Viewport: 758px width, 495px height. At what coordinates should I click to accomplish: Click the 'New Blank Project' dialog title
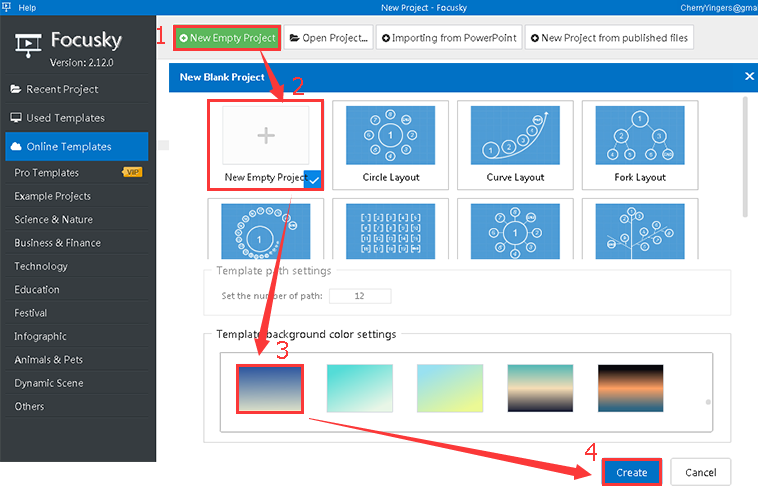point(222,77)
